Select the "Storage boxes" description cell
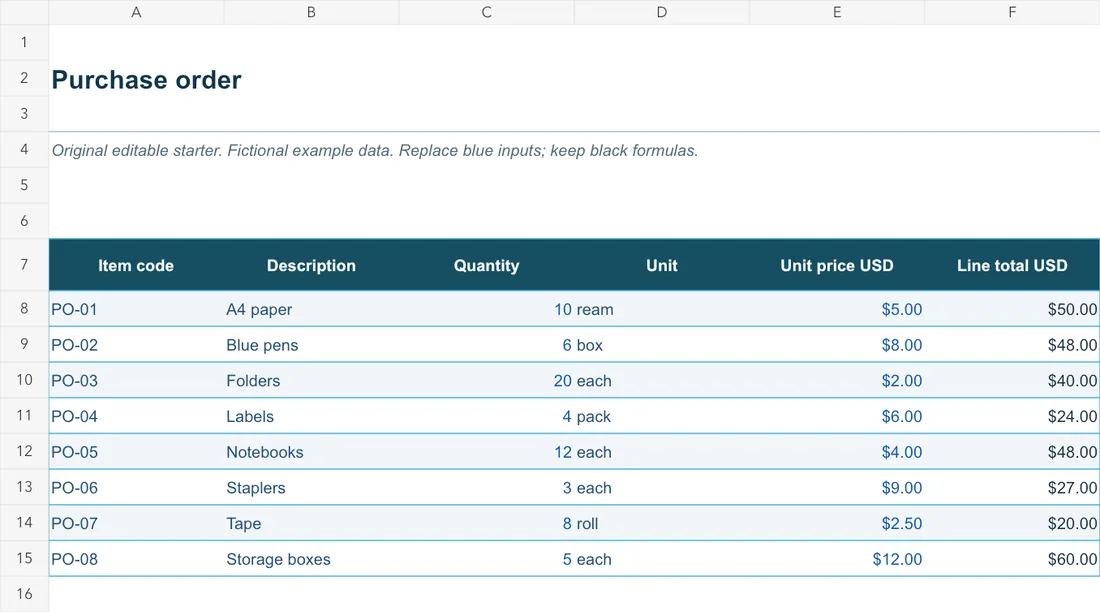1100x612 pixels. [311, 559]
